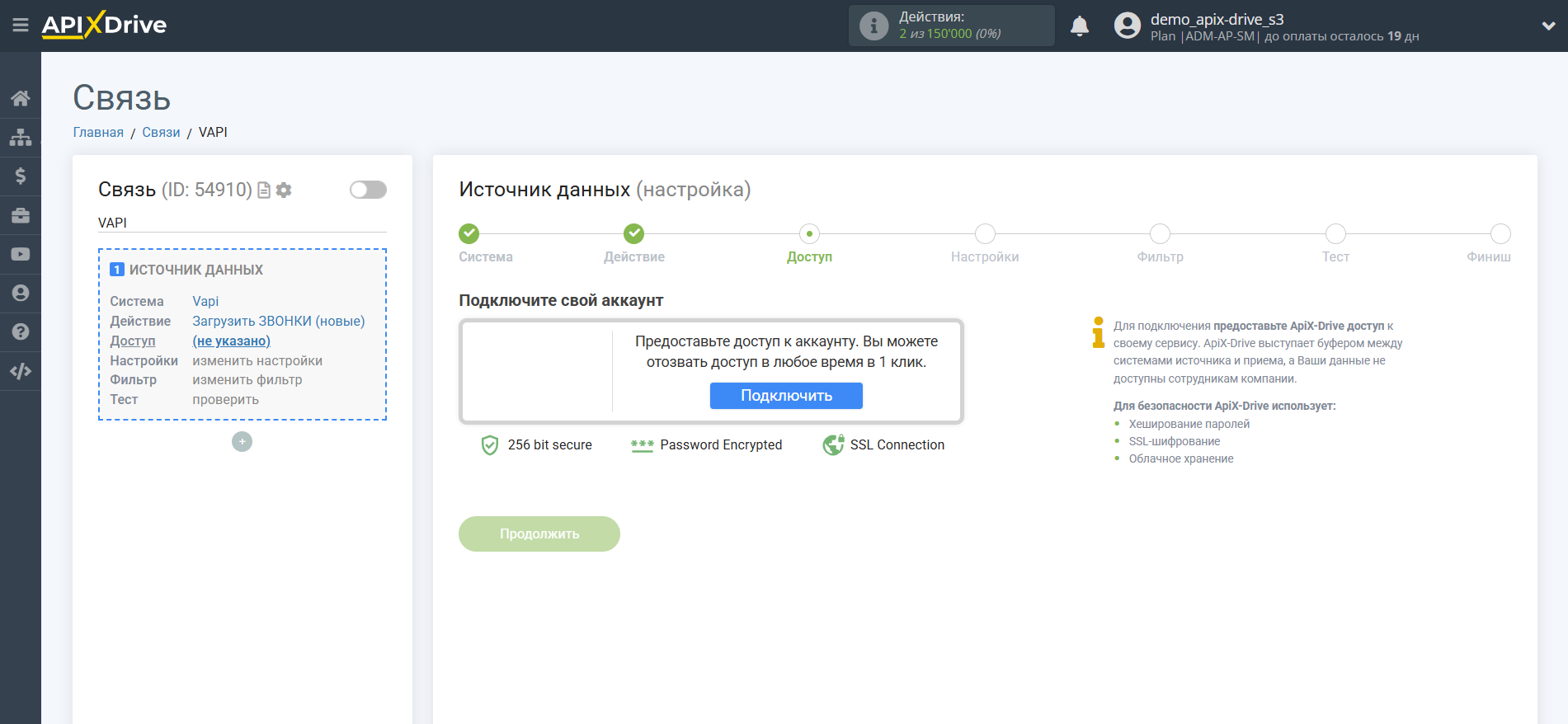
Task: Open the user profile sidebar icon
Action: 21,293
